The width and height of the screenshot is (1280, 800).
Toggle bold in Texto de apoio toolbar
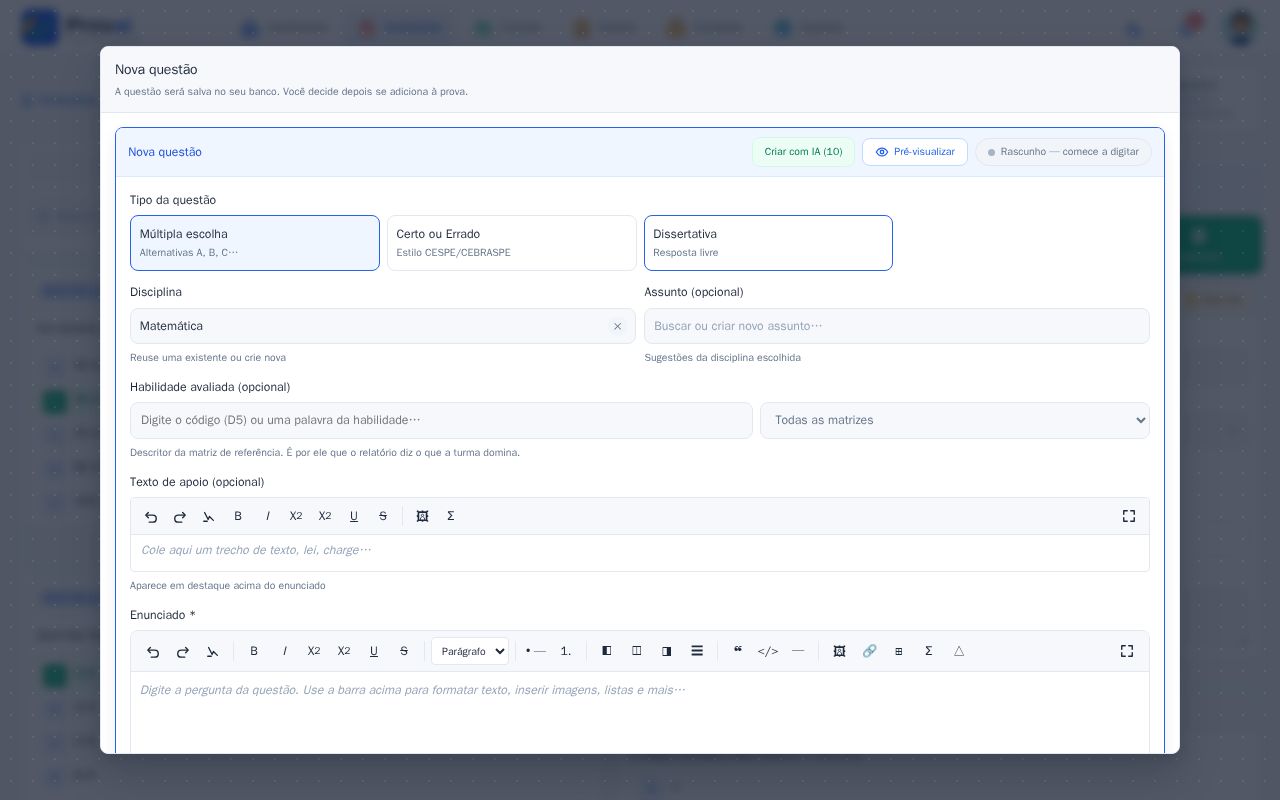(238, 516)
